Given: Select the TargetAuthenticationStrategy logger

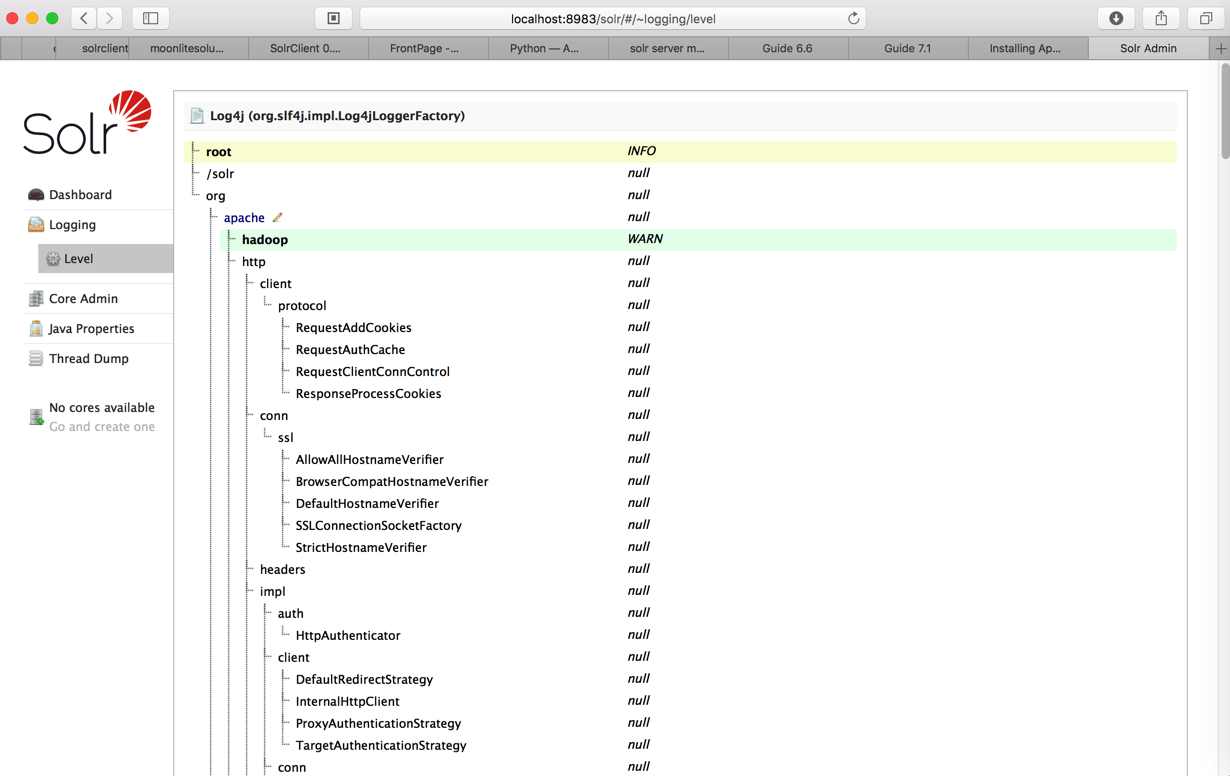Looking at the screenshot, I should (381, 746).
